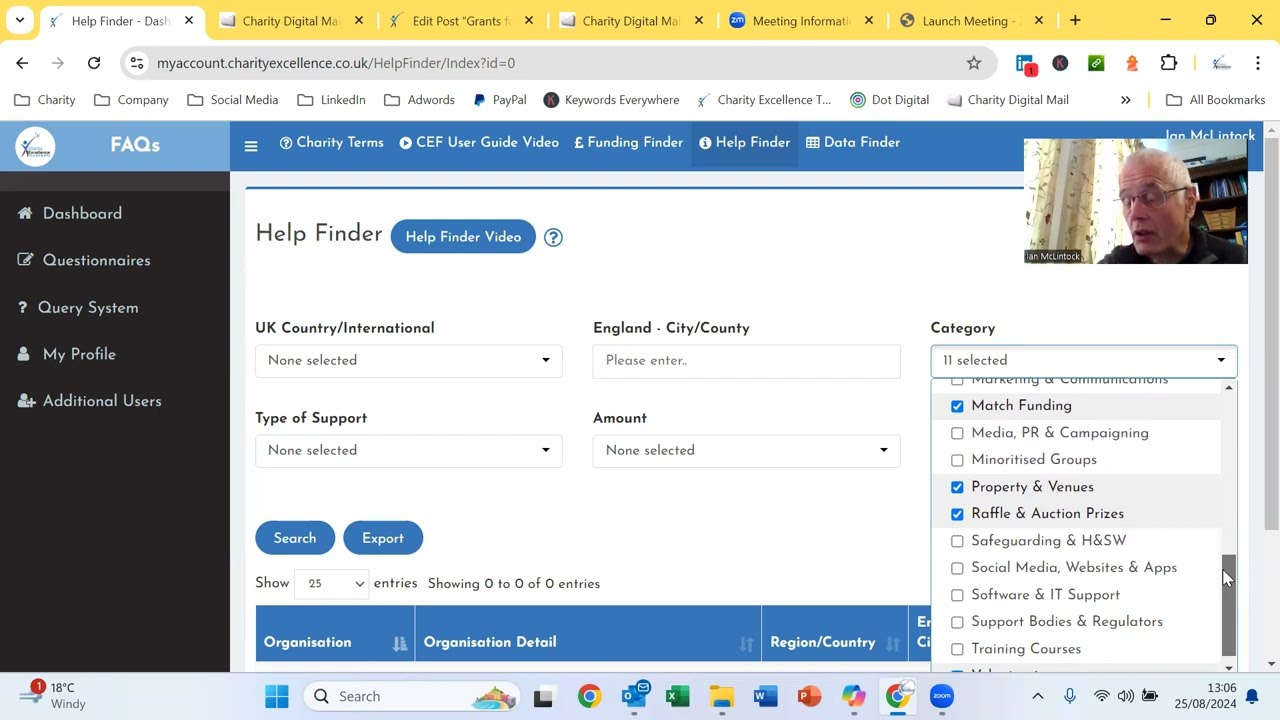Open My Profile in sidebar
Screen dimensions: 1280x720
(x=67, y=355)
